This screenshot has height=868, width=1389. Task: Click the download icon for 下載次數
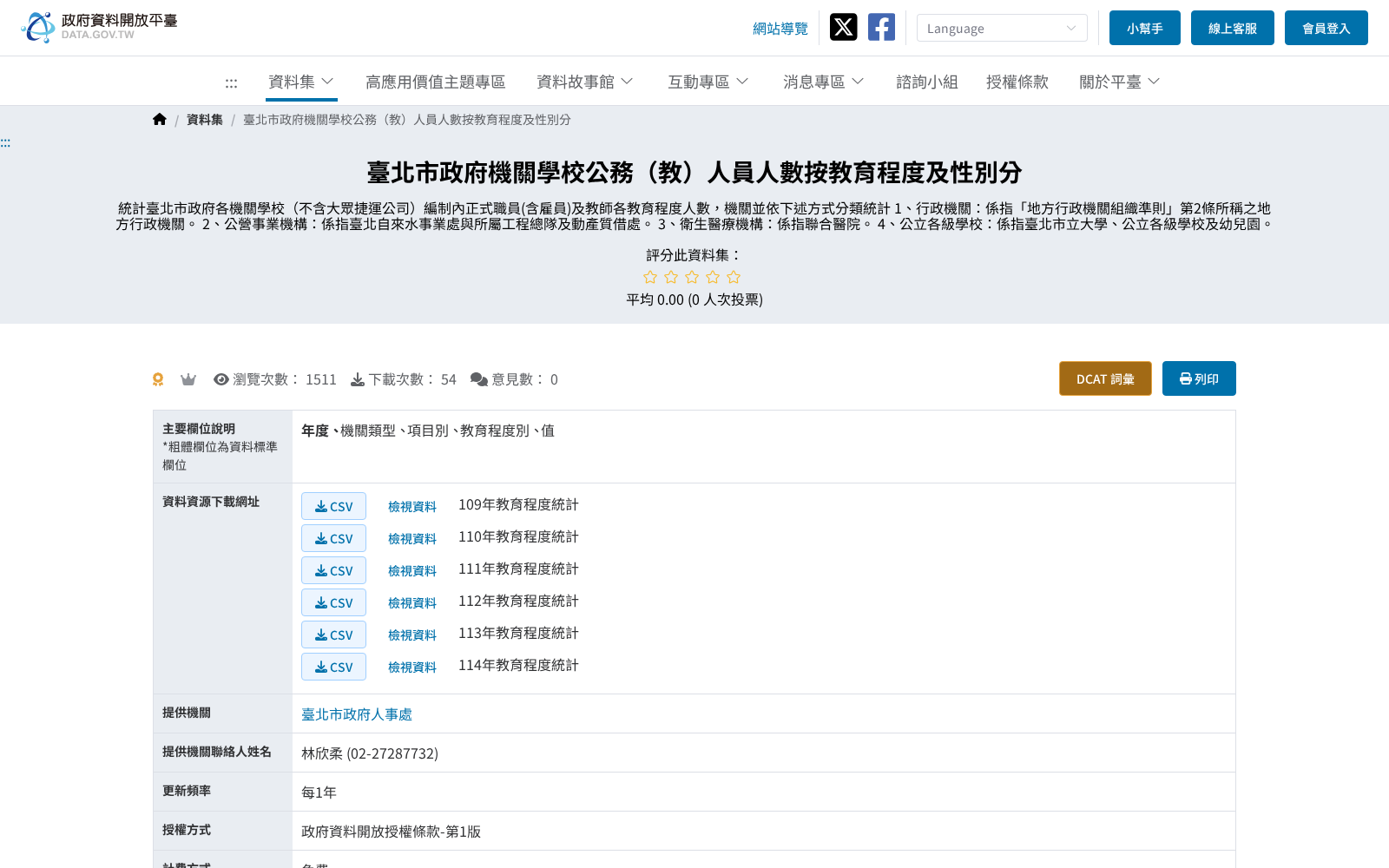tap(357, 379)
